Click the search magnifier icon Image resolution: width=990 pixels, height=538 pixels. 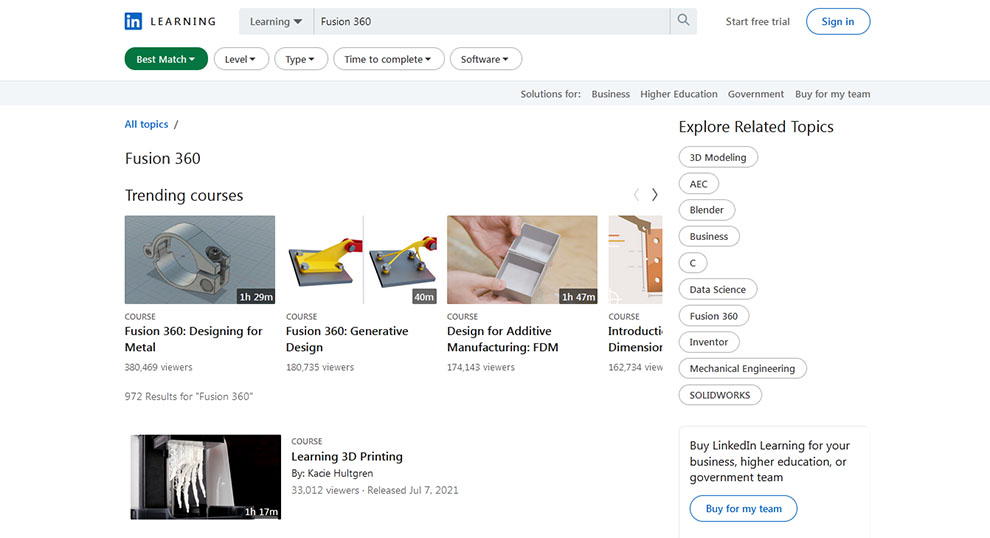683,21
